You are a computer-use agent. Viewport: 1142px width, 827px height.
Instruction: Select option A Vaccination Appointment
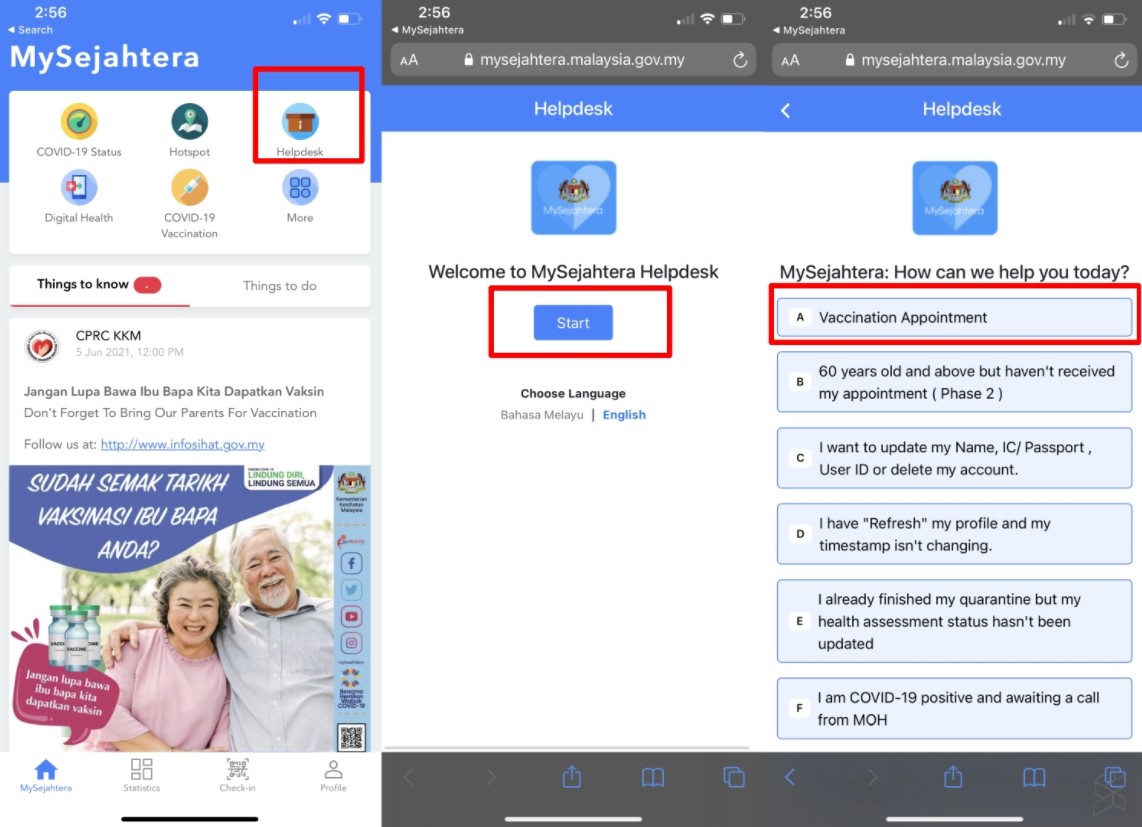954,317
